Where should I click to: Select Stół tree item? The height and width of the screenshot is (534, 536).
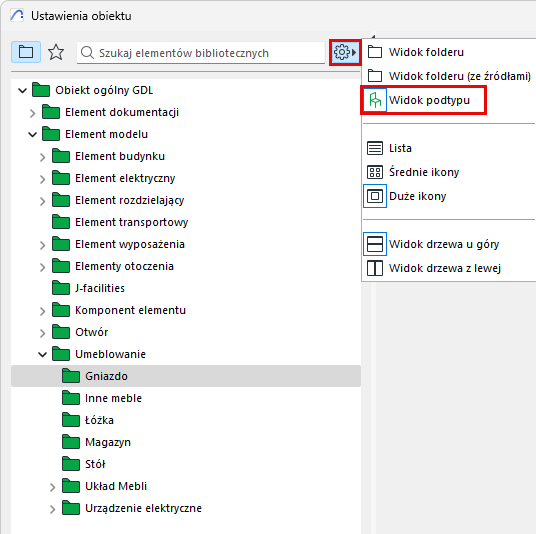[x=95, y=464]
